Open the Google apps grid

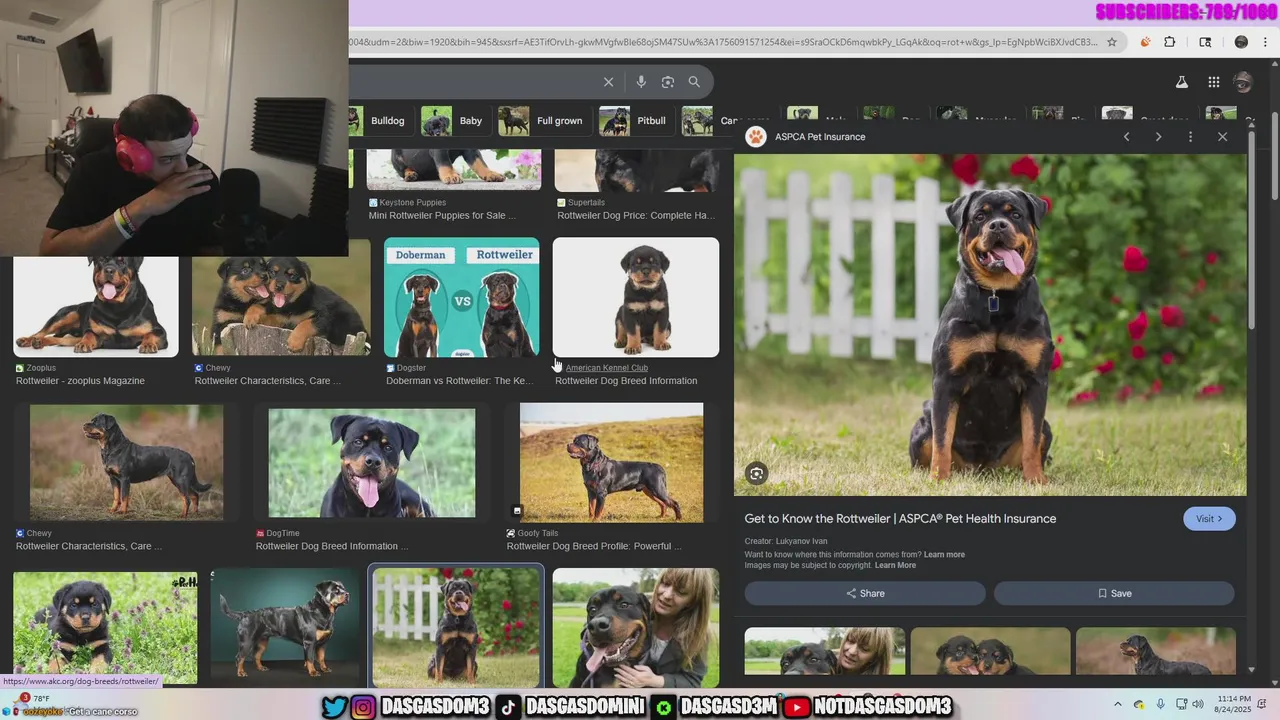1213,82
